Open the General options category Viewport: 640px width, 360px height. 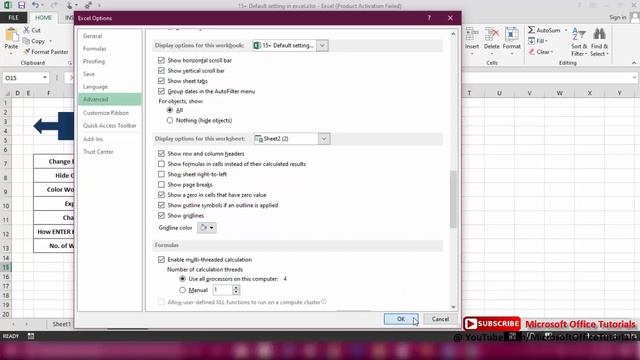pyautogui.click(x=110, y=36)
